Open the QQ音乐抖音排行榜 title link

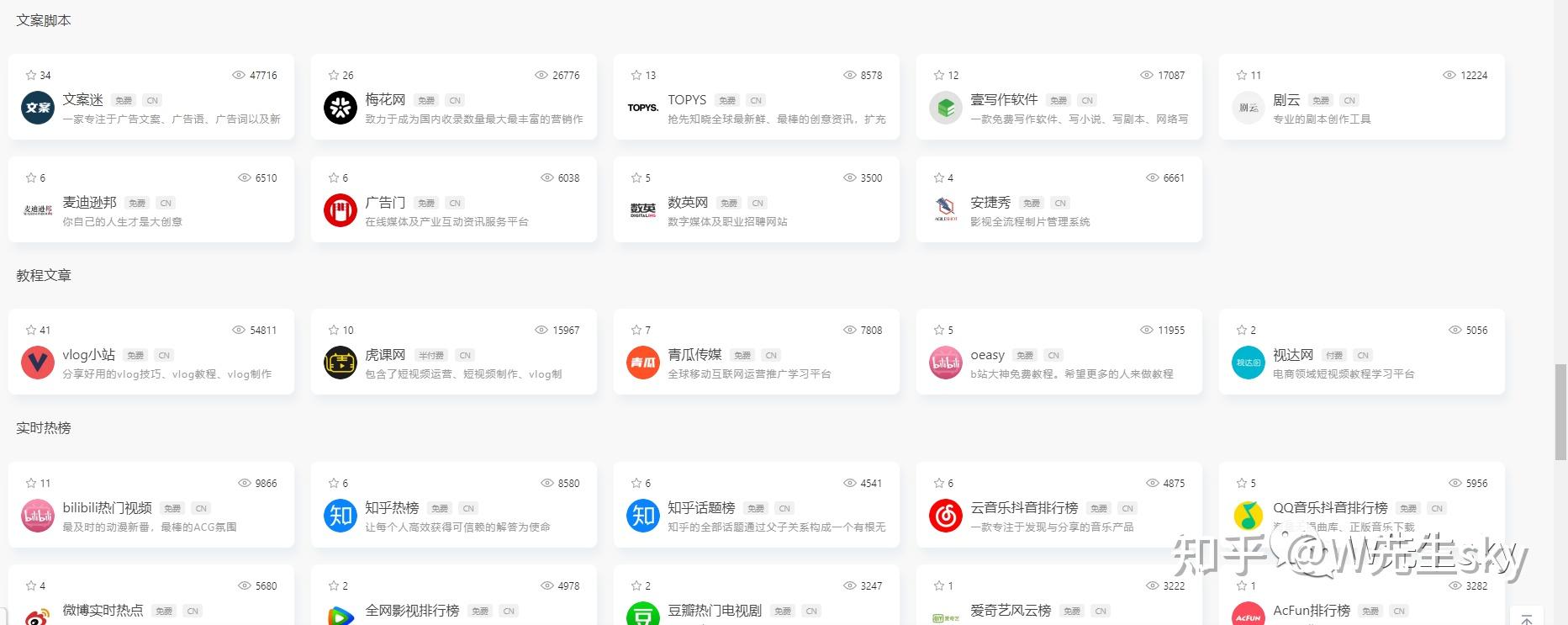[x=1330, y=507]
